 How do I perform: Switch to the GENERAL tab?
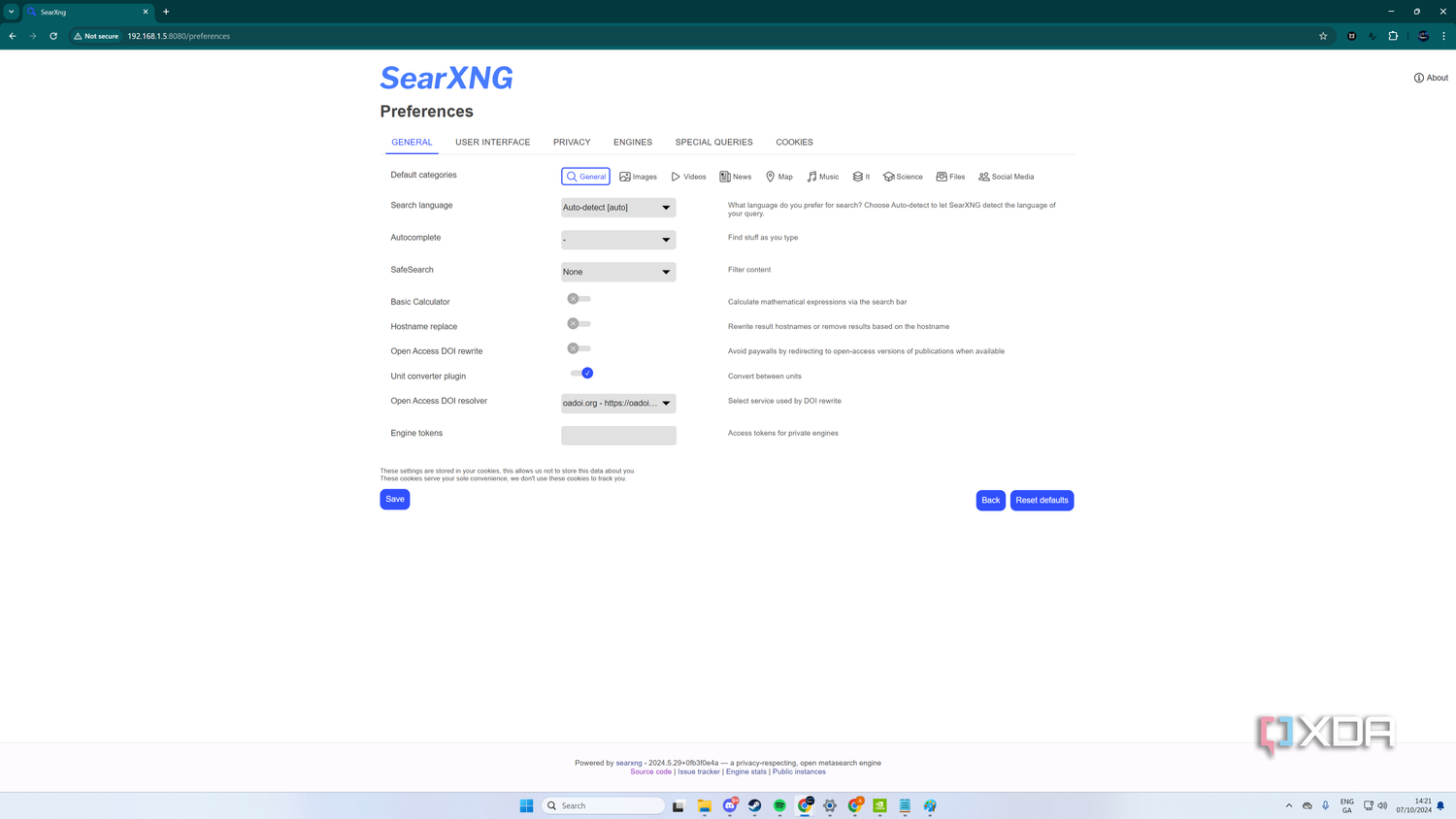coord(412,142)
